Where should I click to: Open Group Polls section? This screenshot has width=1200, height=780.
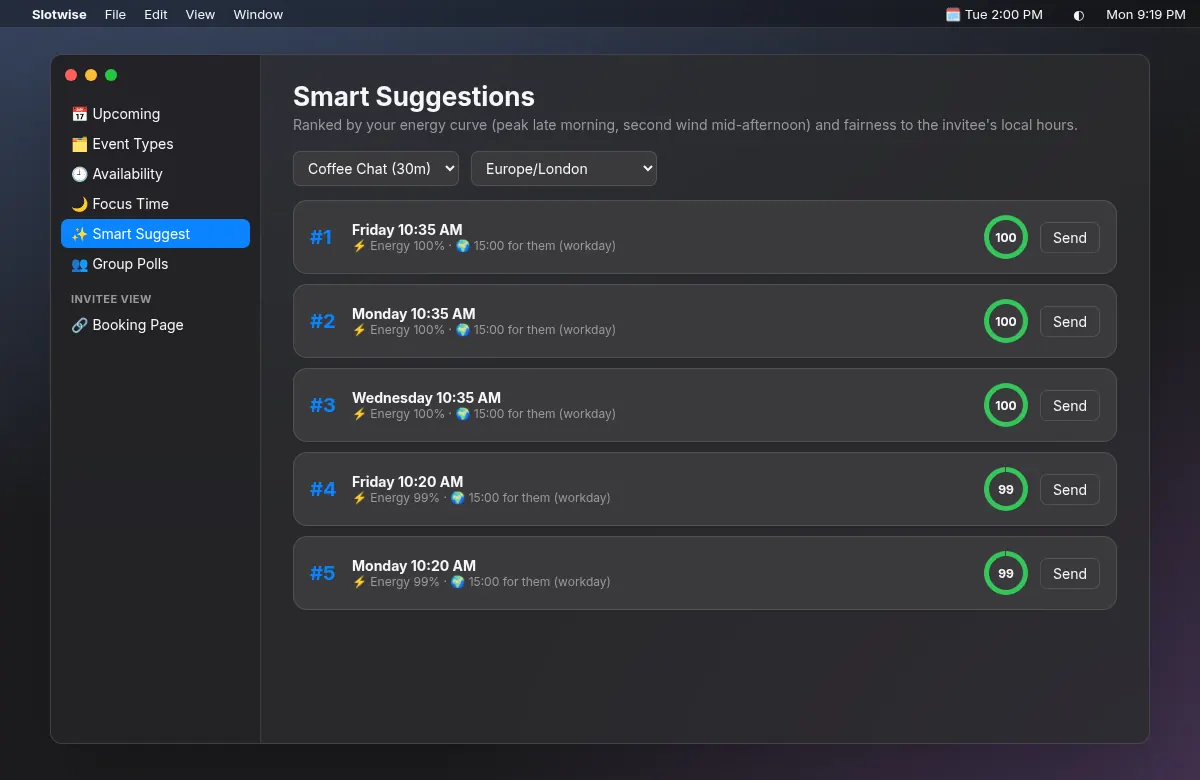155,264
